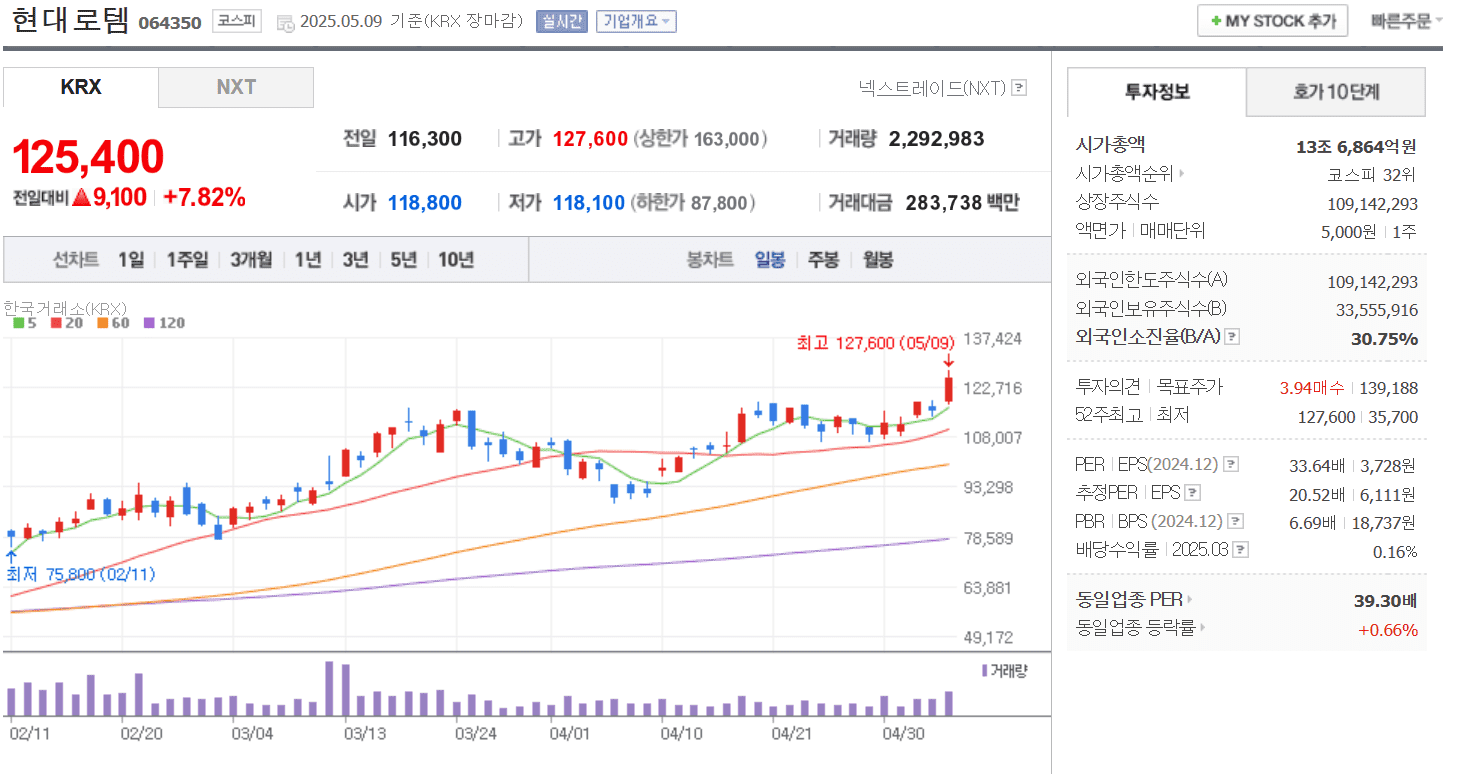Click the 33,555,916 foreign holdings value
1471x774 pixels.
click(1377, 310)
